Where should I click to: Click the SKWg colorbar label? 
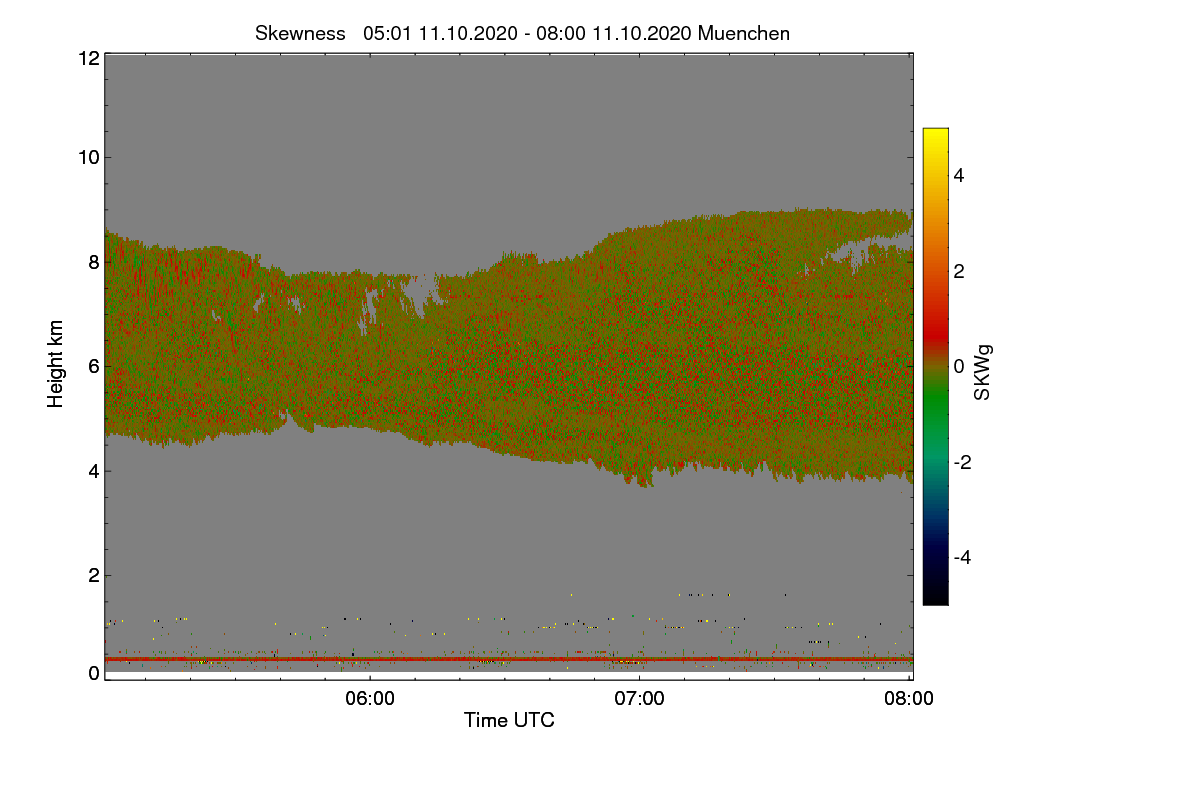[x=983, y=373]
